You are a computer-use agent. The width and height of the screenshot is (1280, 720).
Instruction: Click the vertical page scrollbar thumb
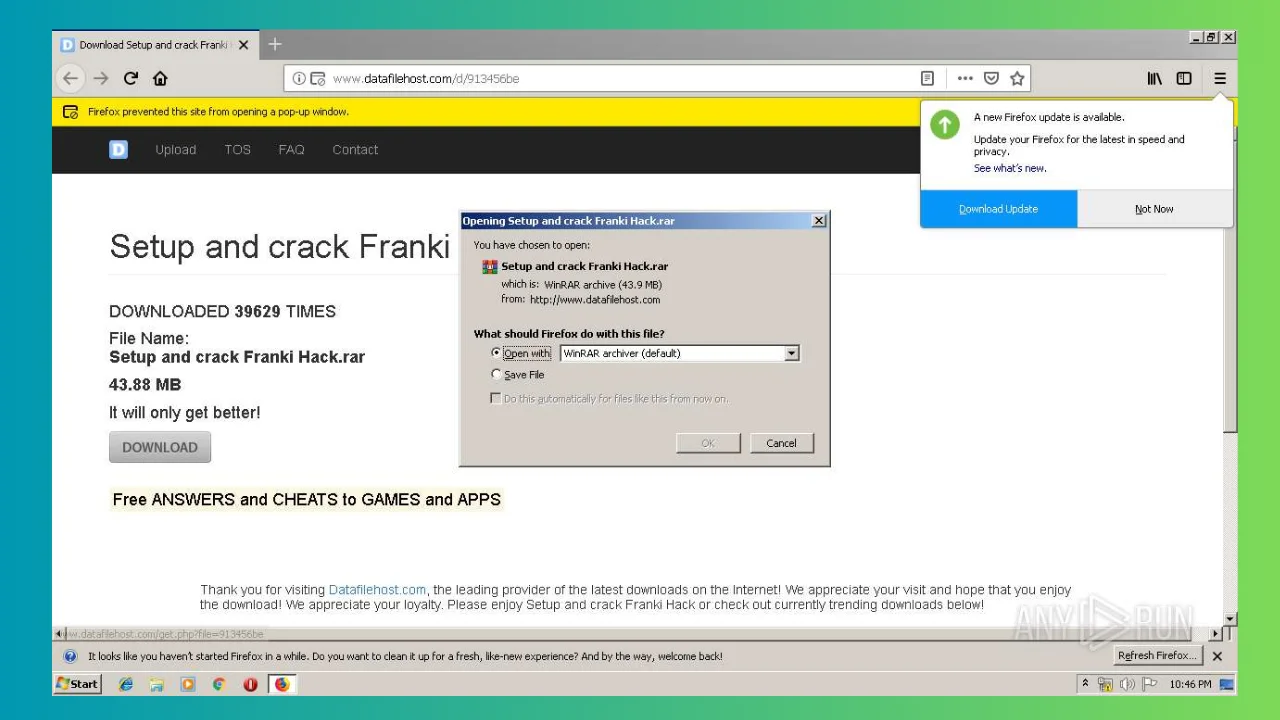tap(1230, 280)
